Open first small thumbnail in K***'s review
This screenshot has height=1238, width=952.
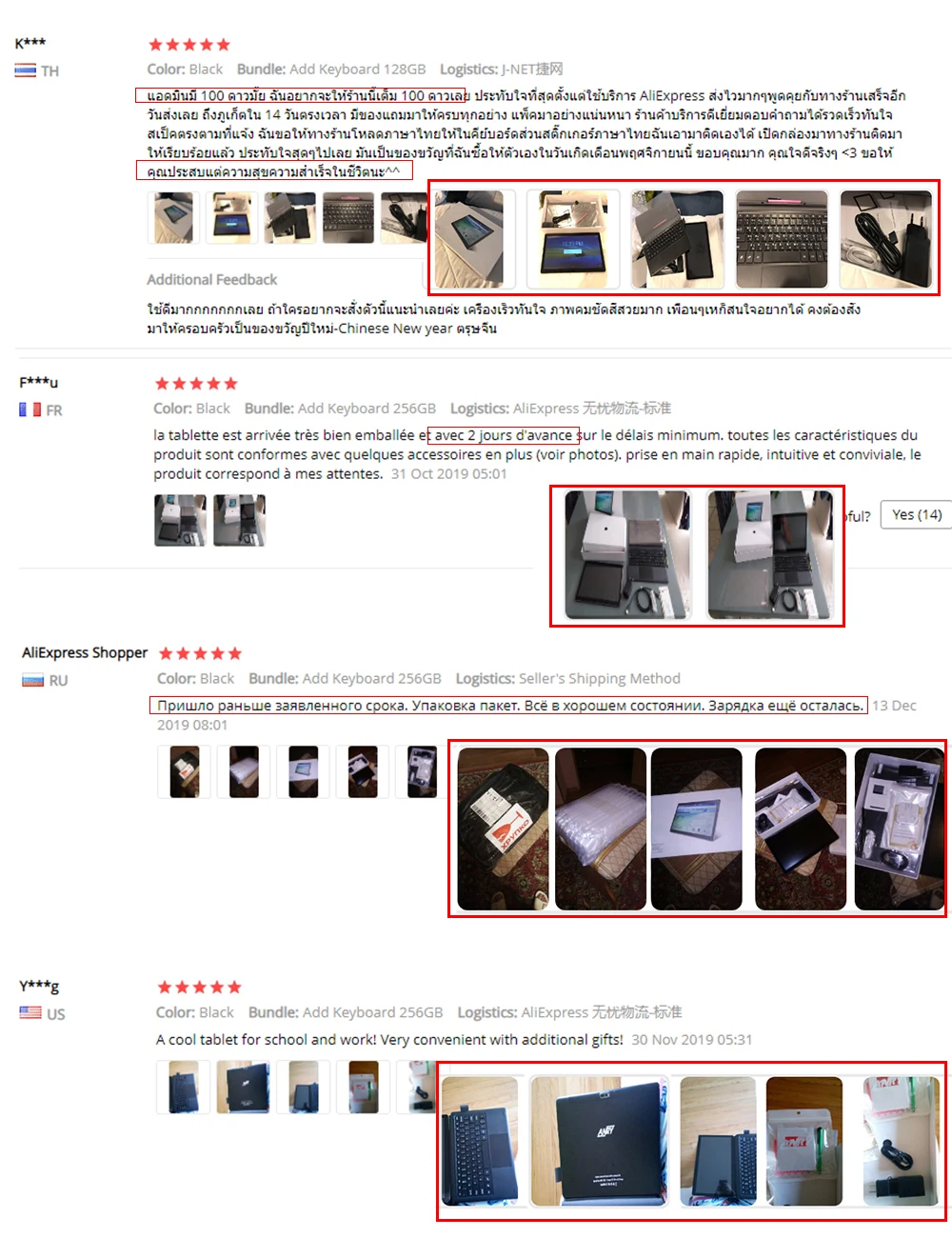tap(174, 217)
